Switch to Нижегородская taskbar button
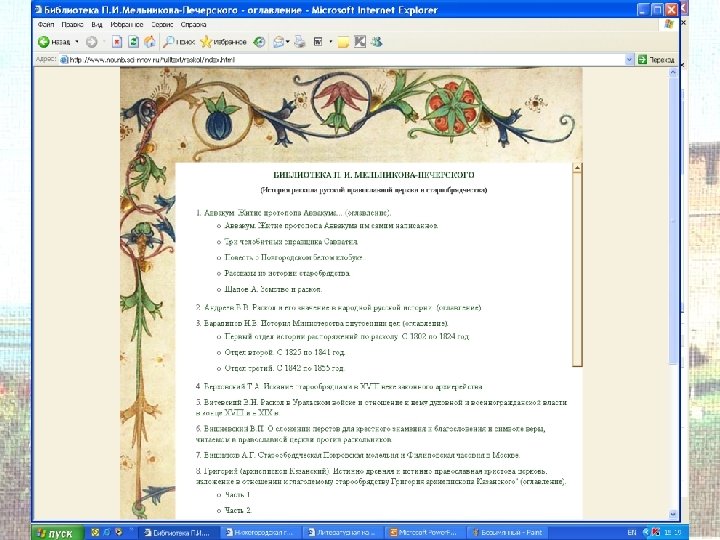Screen dimensions: 720x540 tap(259, 533)
